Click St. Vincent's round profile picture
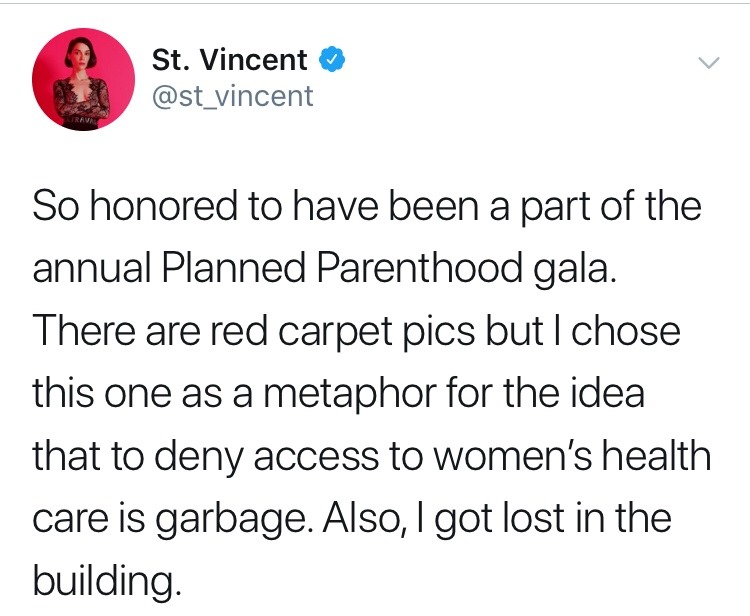 click(x=84, y=79)
